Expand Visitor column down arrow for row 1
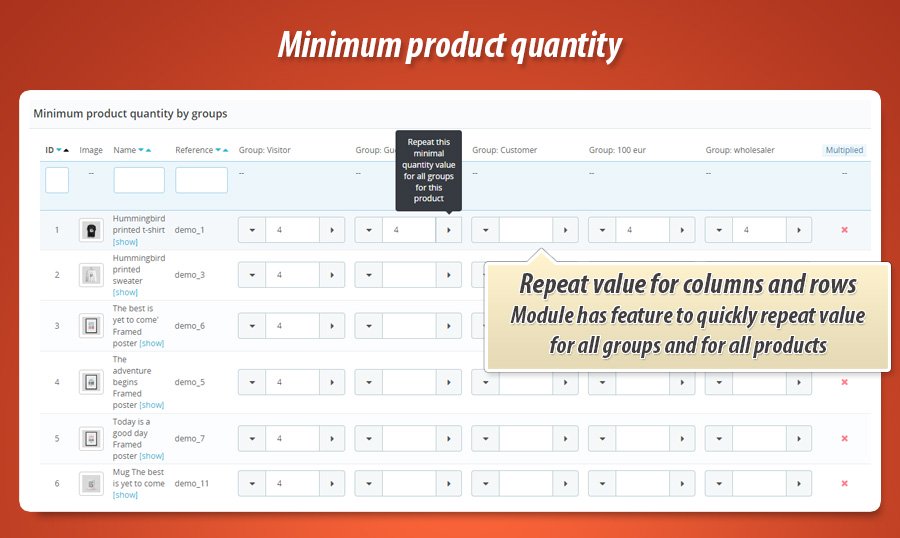This screenshot has width=900, height=538. (252, 230)
